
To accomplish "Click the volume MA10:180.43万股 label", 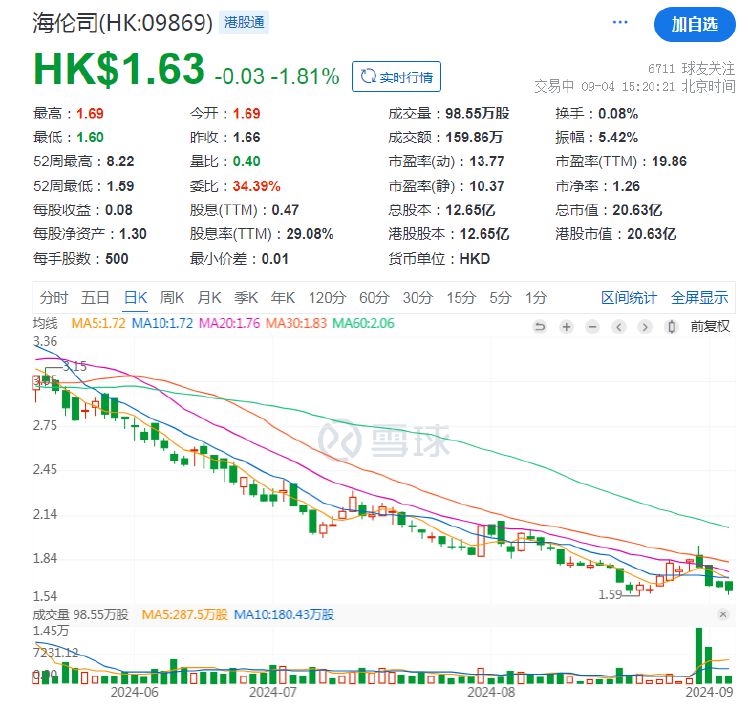I will [284, 614].
